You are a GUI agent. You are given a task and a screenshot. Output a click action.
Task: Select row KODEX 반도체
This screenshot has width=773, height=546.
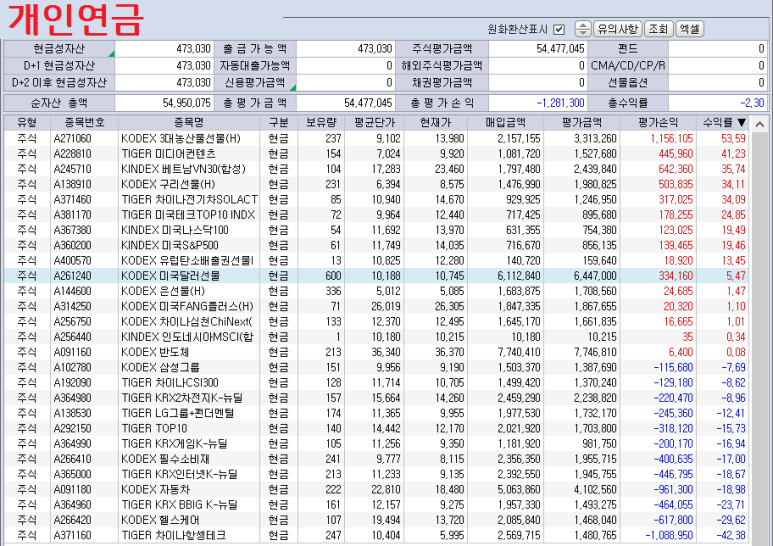click(x=377, y=352)
